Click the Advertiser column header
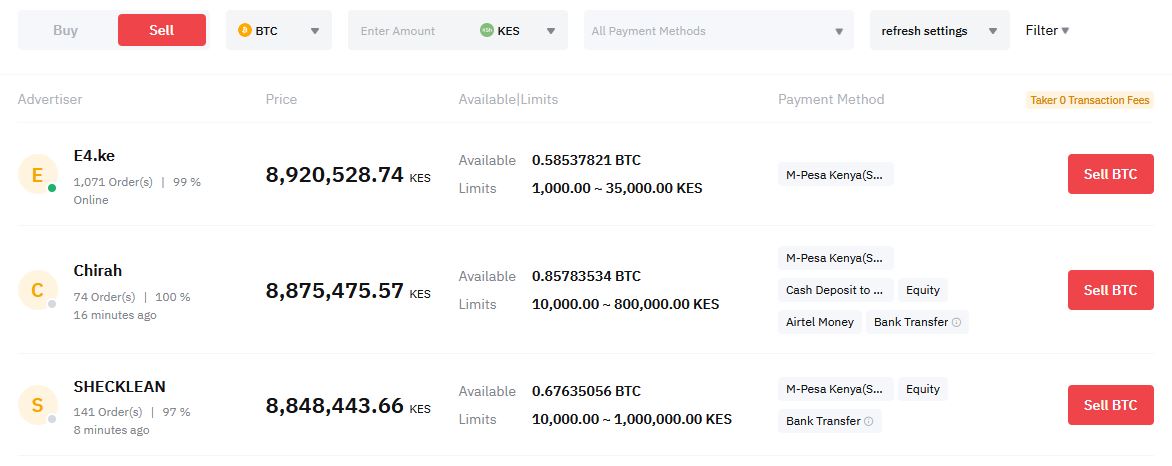 50,99
